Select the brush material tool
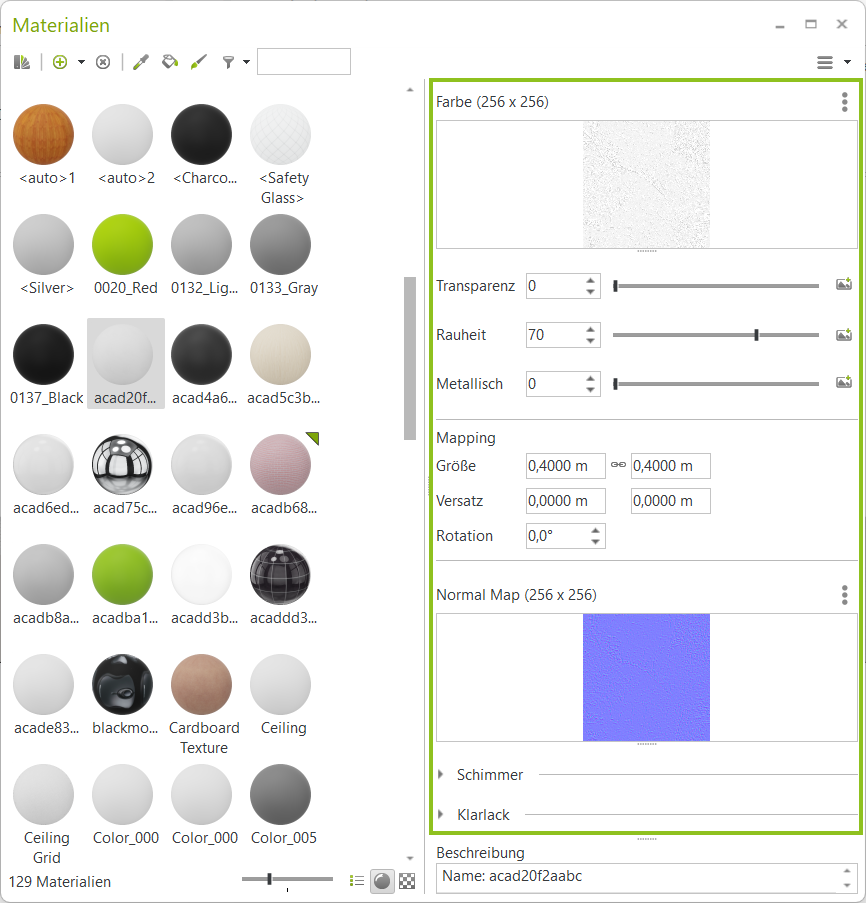The height and width of the screenshot is (903, 866). click(198, 62)
